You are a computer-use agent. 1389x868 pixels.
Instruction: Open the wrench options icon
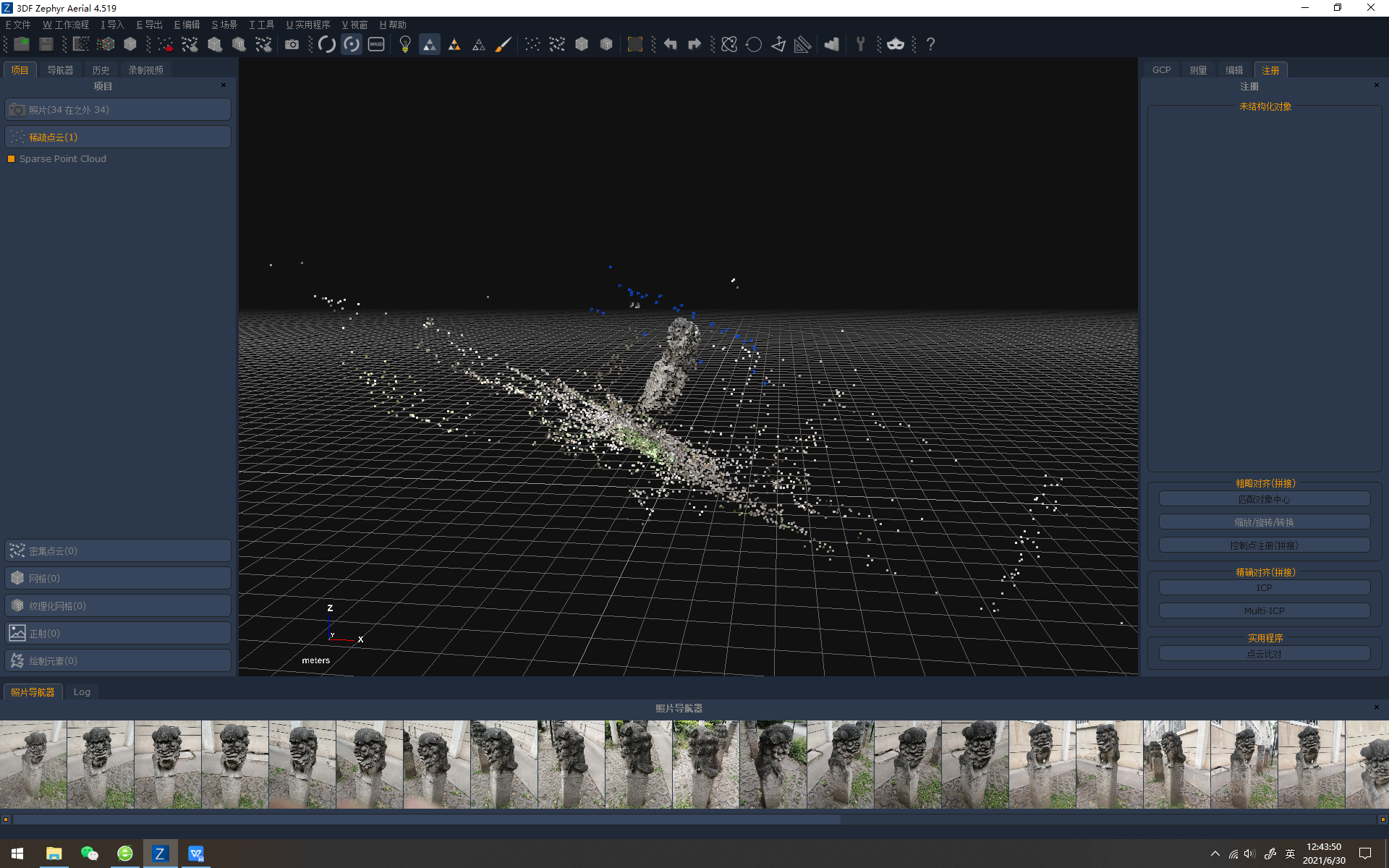pos(860,45)
